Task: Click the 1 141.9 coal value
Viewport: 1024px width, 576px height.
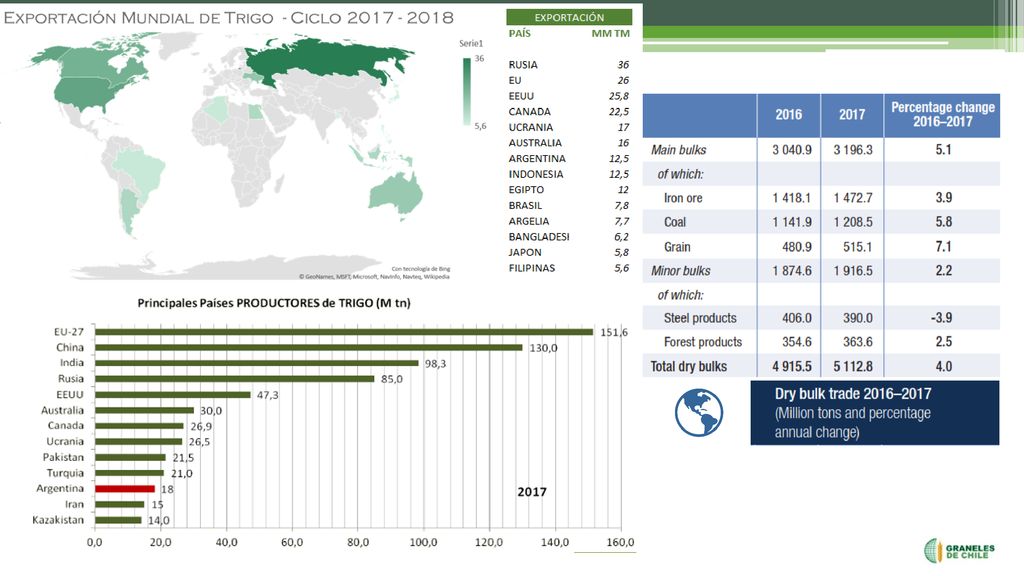Action: pyautogui.click(x=792, y=223)
